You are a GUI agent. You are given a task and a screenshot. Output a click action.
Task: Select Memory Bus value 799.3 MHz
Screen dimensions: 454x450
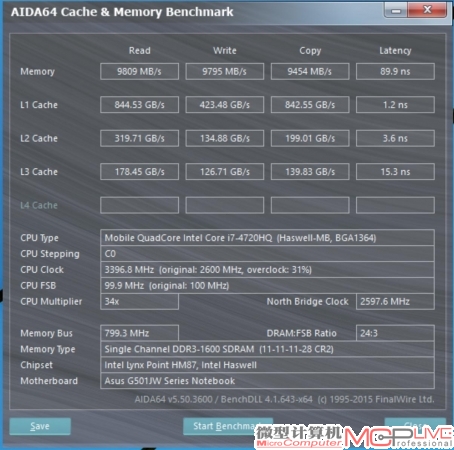pyautogui.click(x=139, y=333)
